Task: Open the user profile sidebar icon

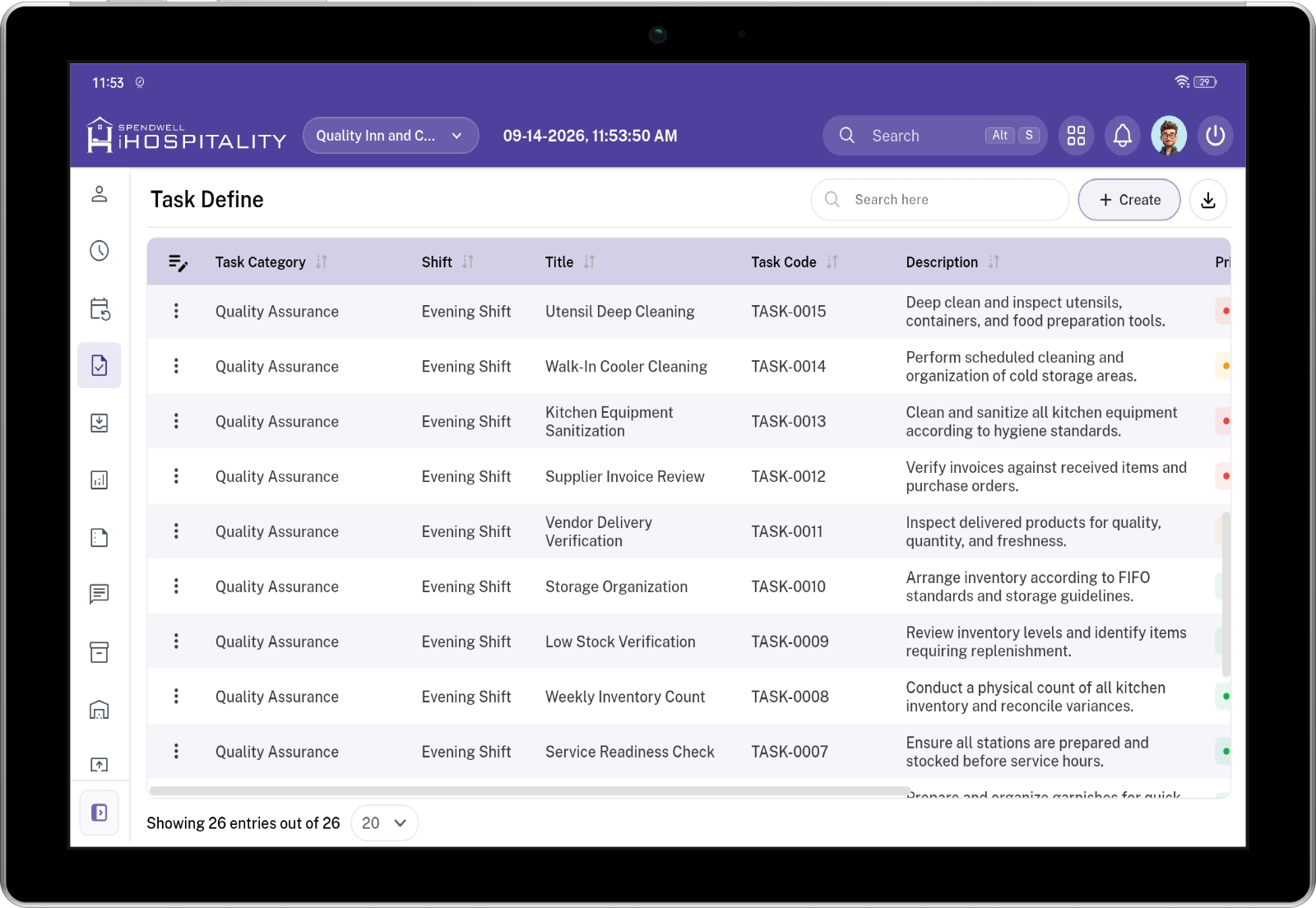Action: (x=100, y=194)
